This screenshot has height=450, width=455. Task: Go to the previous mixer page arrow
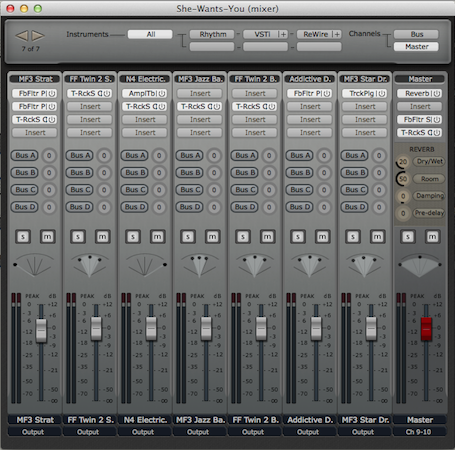pos(22,35)
